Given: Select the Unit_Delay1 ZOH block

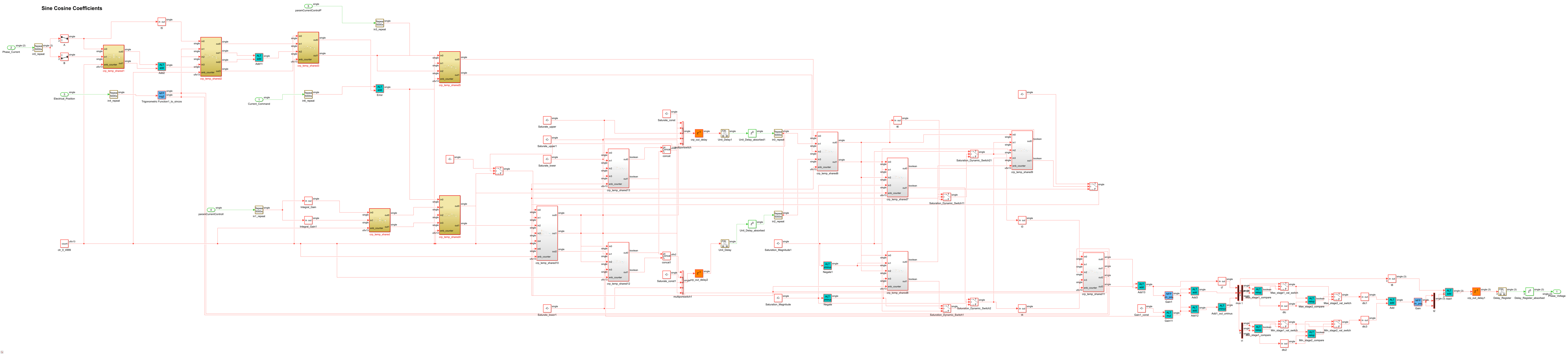Looking at the screenshot, I should tap(724, 133).
